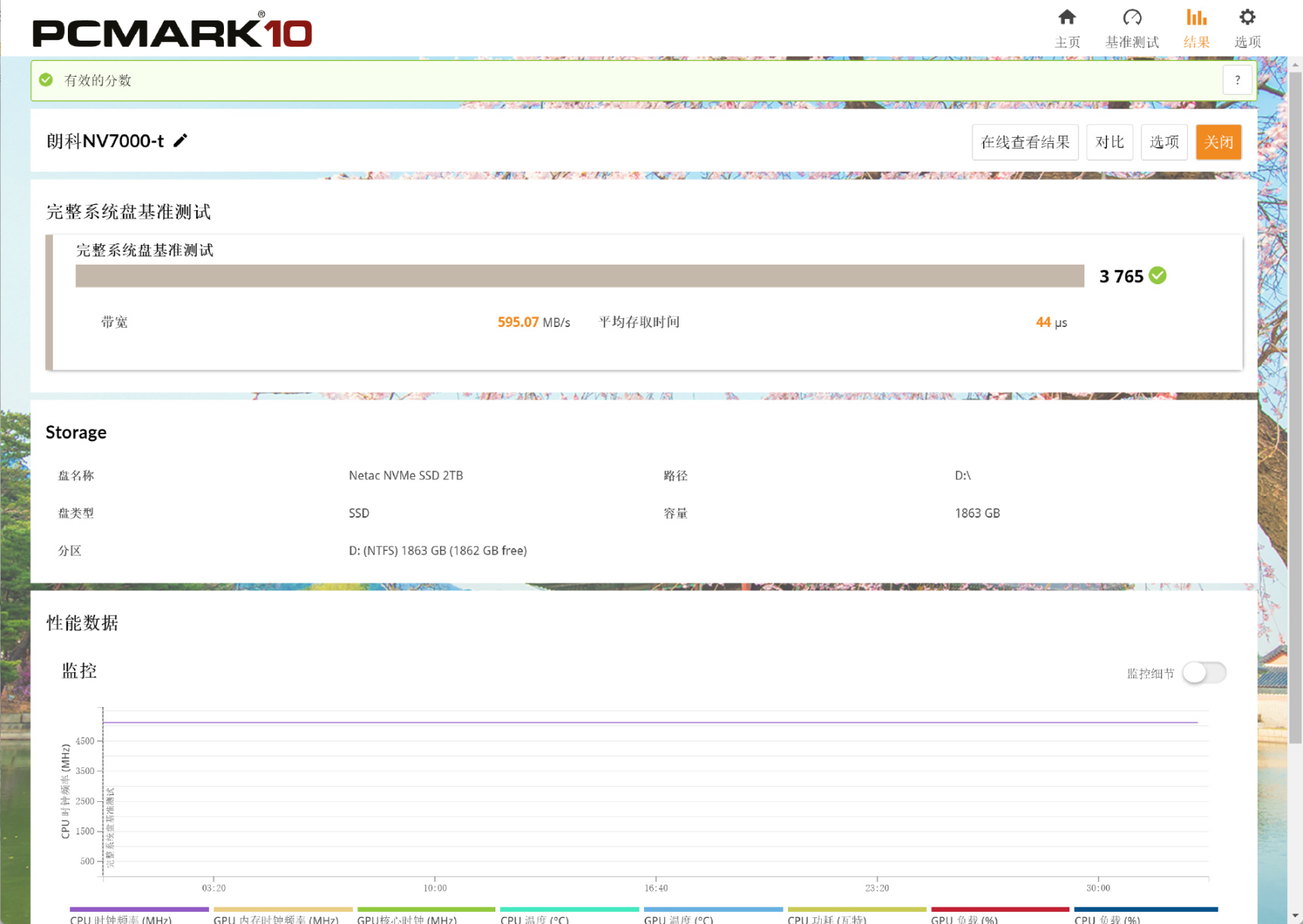Click the 30:00 time axis label
Viewport: 1303px width, 924px height.
[1098, 889]
